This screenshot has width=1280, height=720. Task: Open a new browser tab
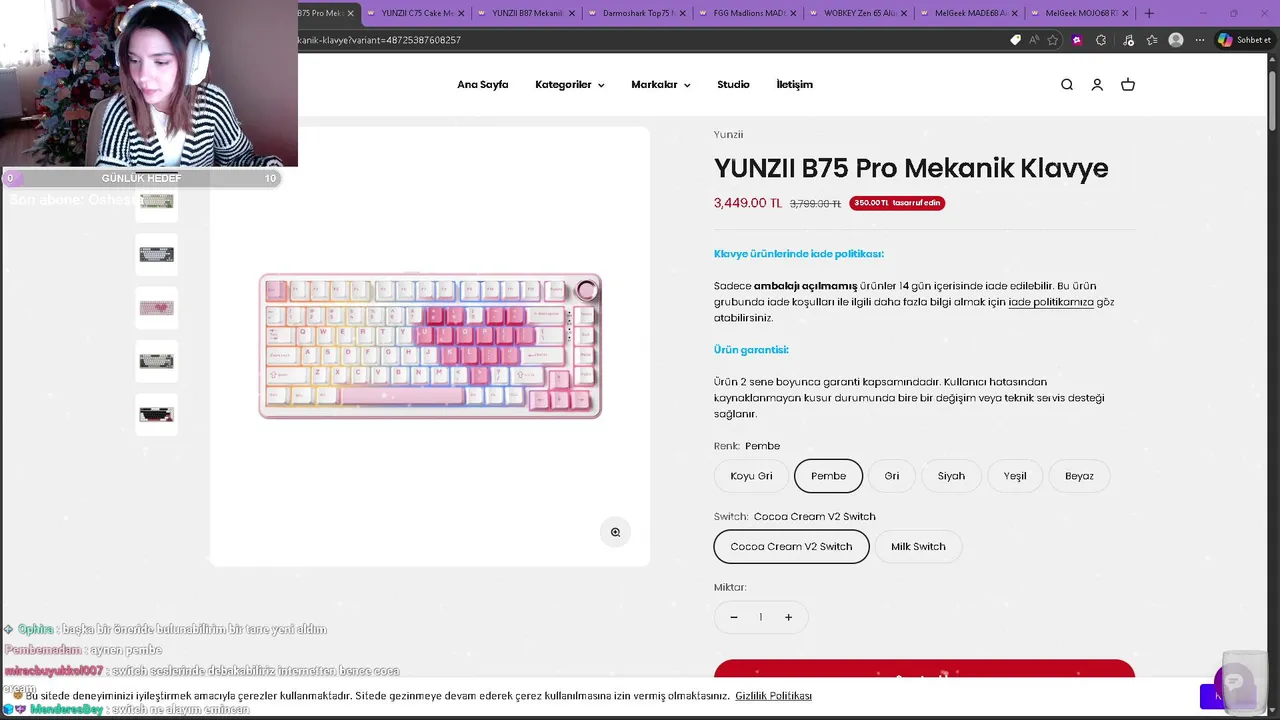pos(1149,13)
